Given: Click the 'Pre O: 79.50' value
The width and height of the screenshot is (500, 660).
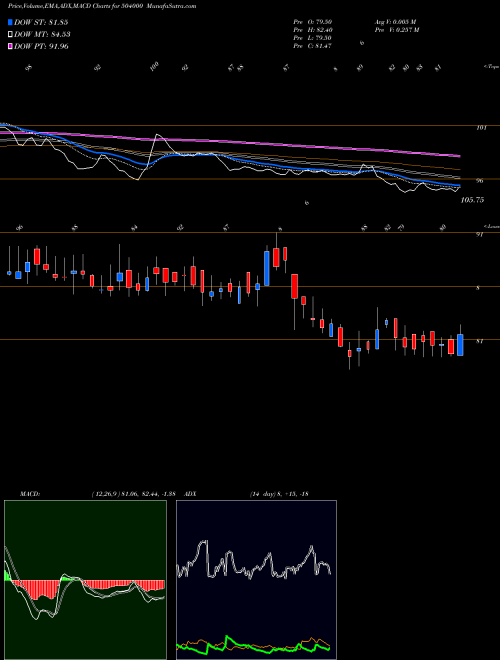Looking at the screenshot, I should point(312,22).
